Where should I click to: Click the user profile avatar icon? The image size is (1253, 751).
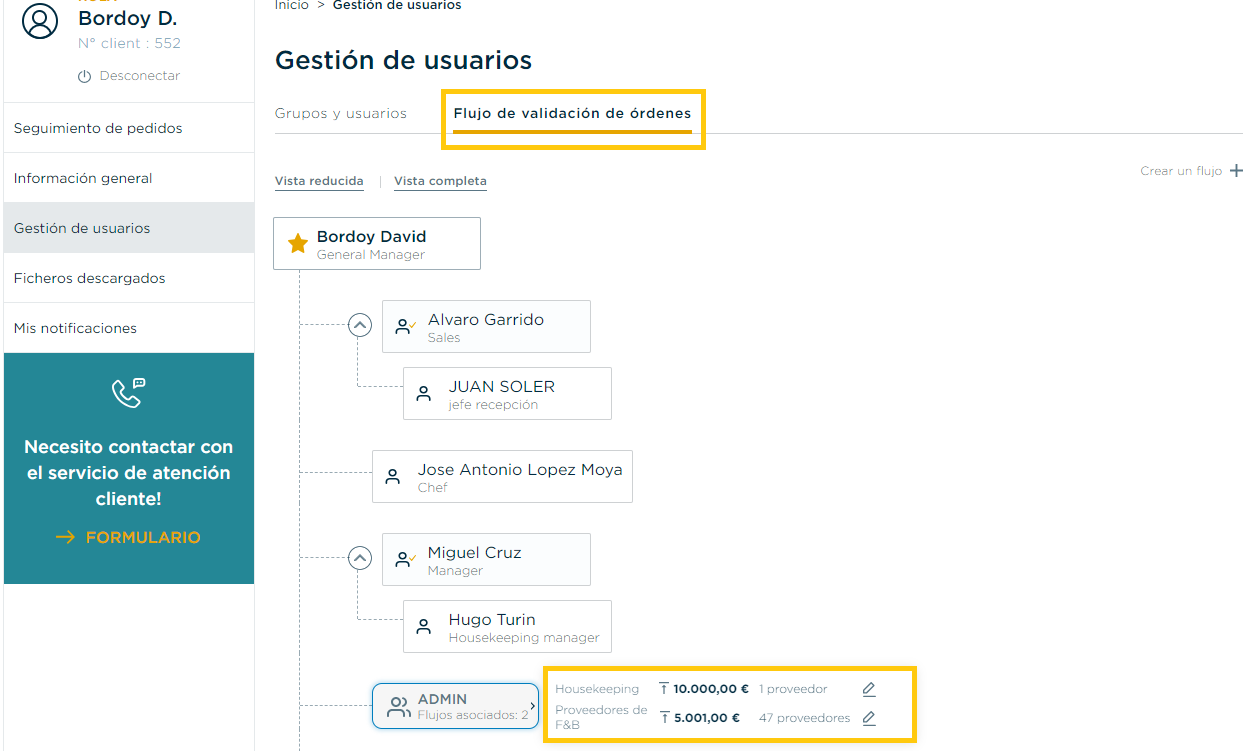pos(40,20)
